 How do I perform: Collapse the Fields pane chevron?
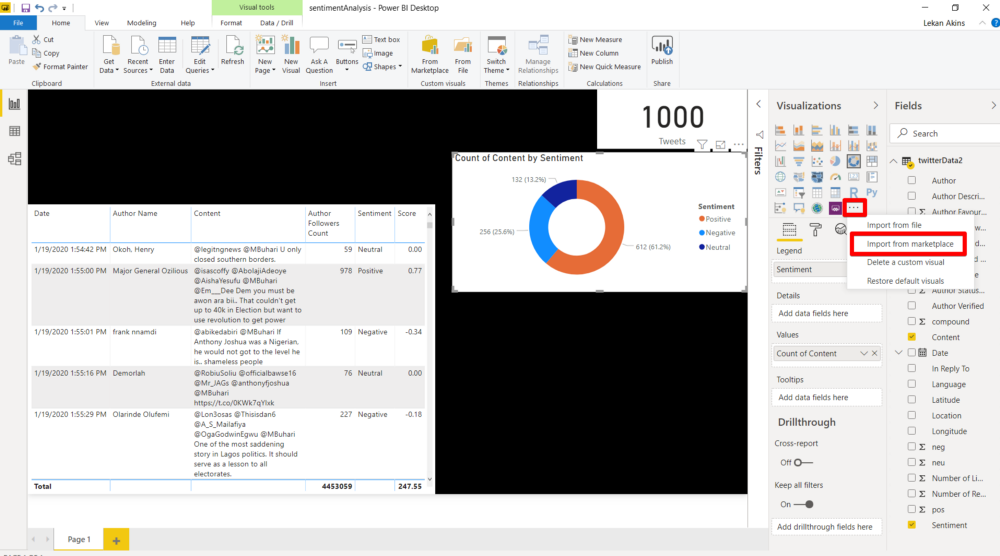click(x=993, y=105)
